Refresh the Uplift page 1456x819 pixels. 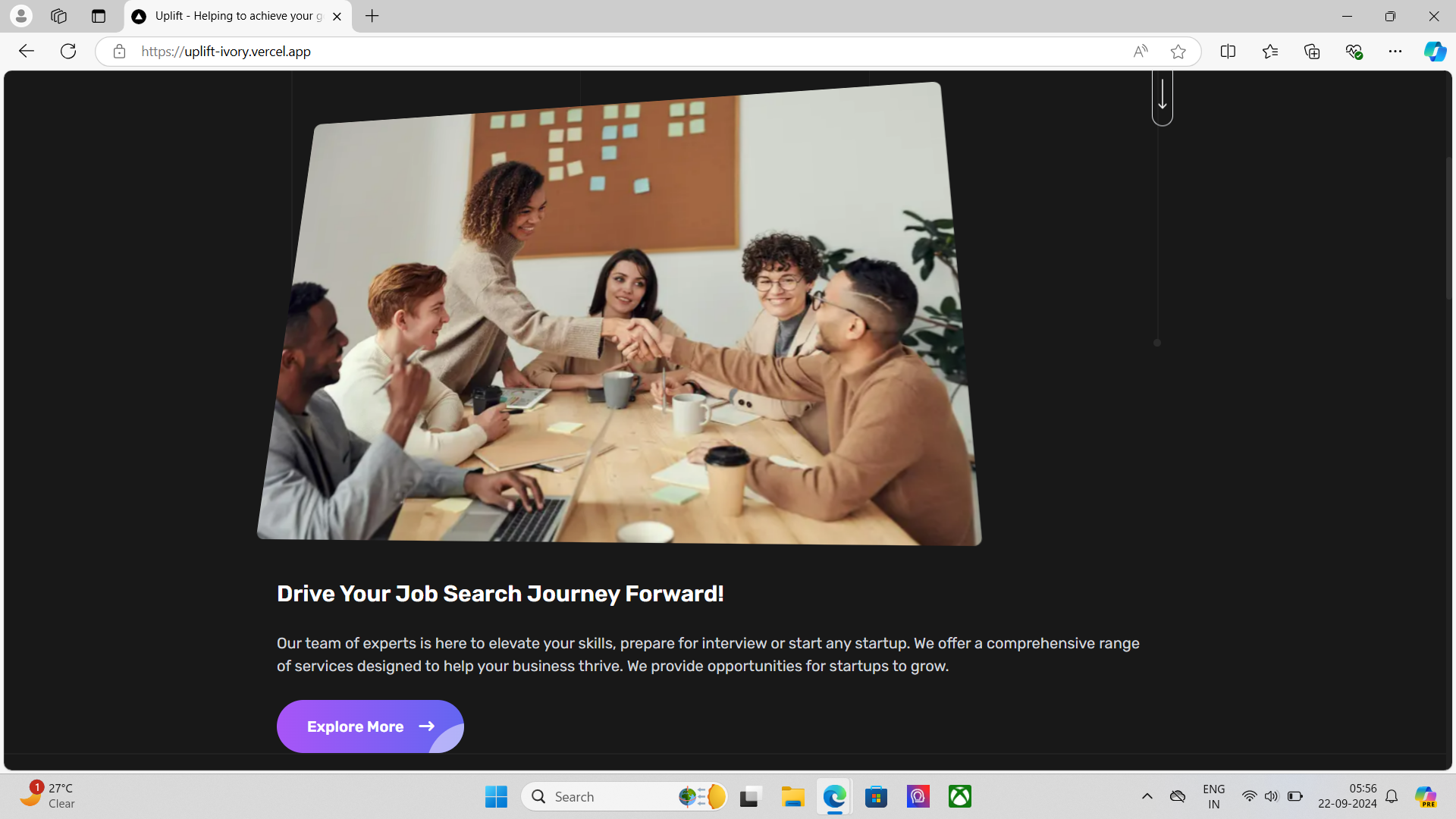point(68,51)
